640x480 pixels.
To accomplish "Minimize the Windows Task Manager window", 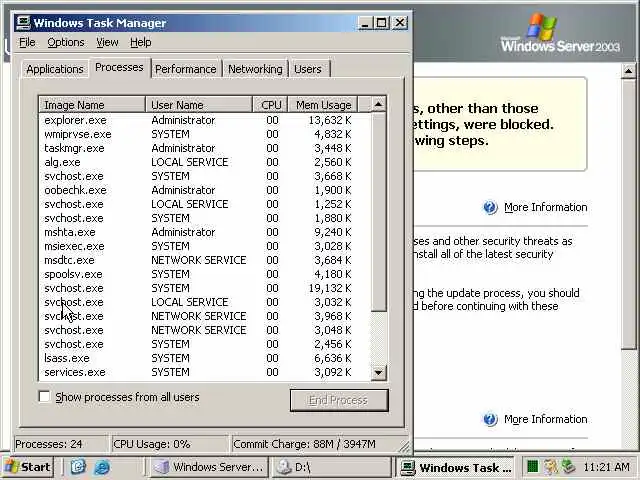I will 365,23.
